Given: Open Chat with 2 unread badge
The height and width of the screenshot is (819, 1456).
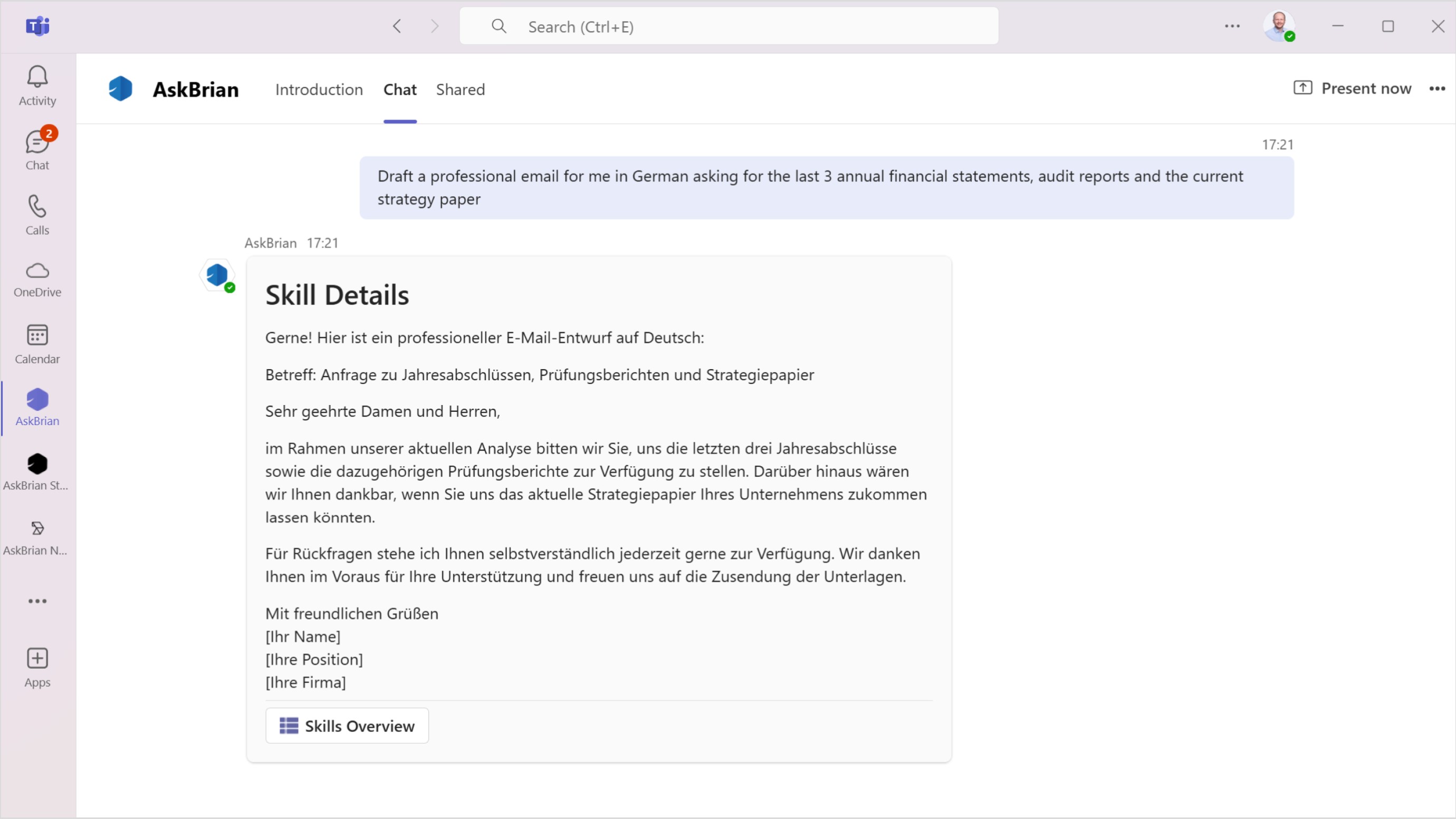Looking at the screenshot, I should point(37,150).
